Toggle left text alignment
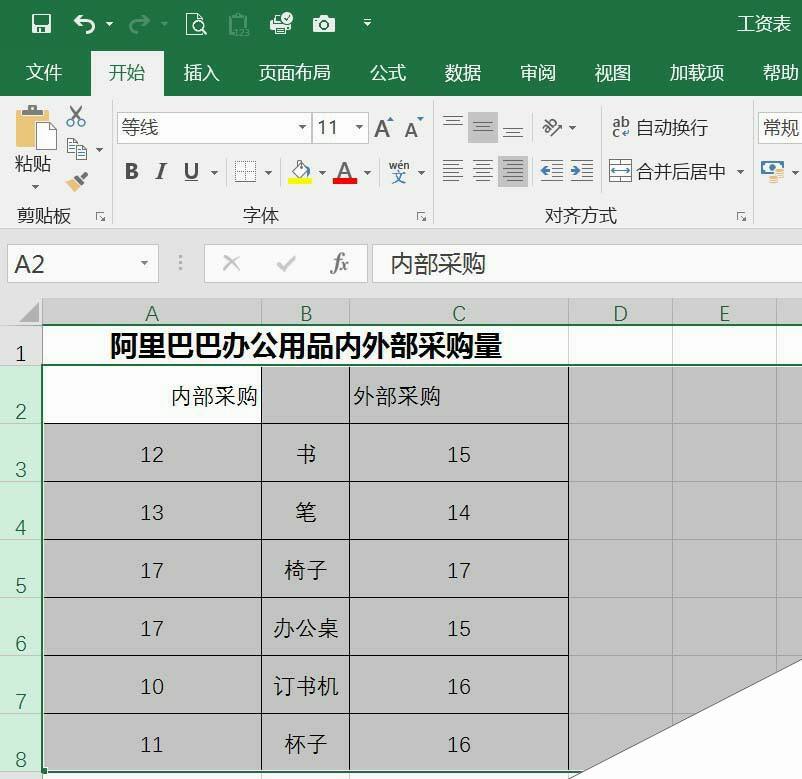802x779 pixels. pos(453,171)
